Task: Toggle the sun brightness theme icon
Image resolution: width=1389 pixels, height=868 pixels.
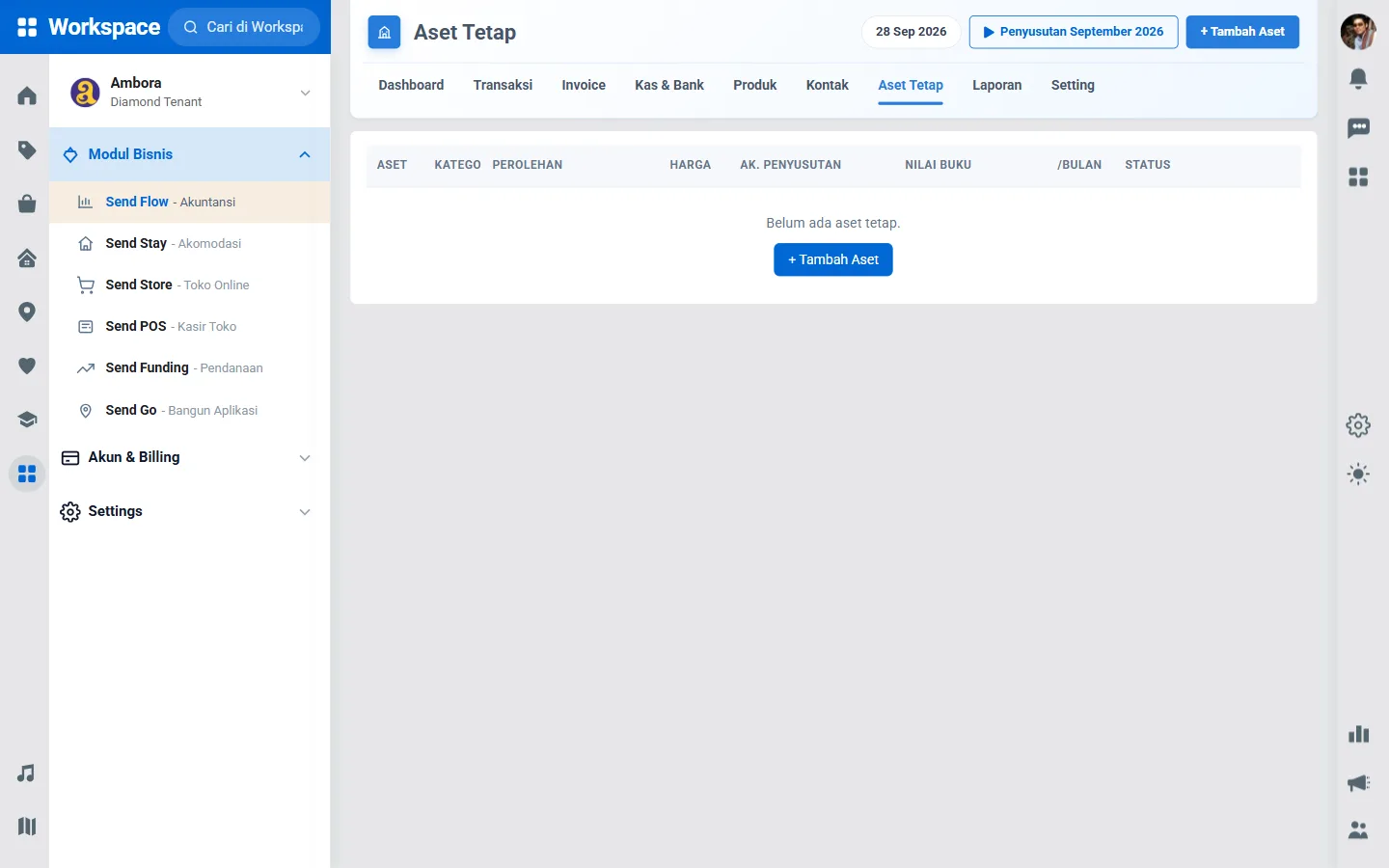Action: 1358,474
